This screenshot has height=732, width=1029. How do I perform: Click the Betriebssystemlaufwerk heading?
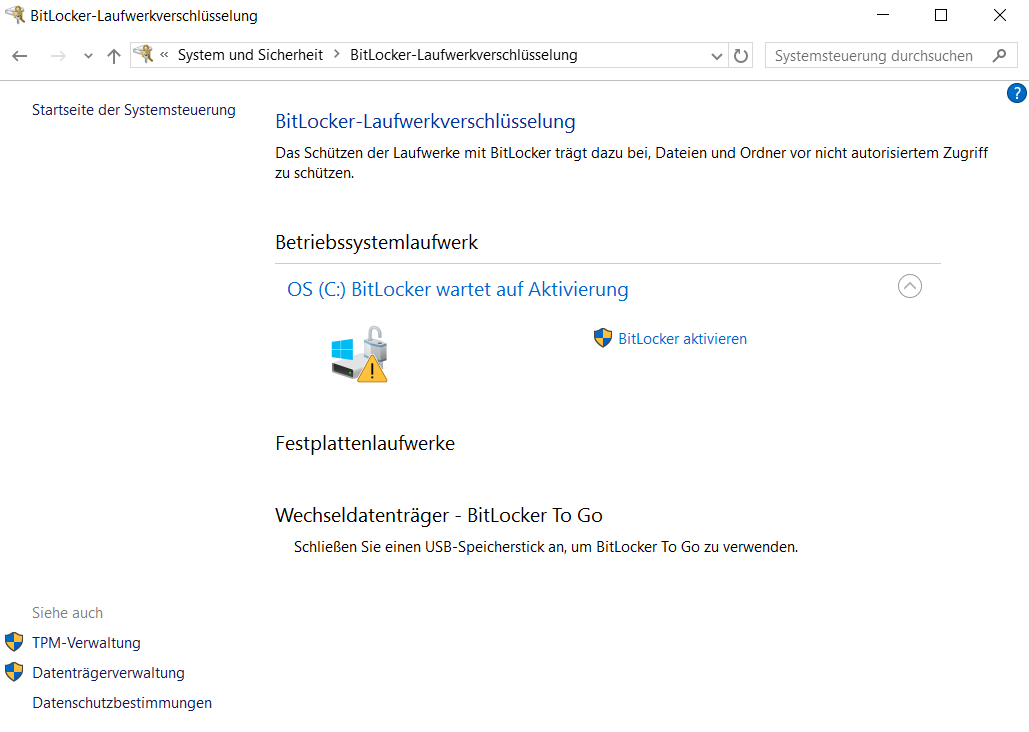[376, 242]
